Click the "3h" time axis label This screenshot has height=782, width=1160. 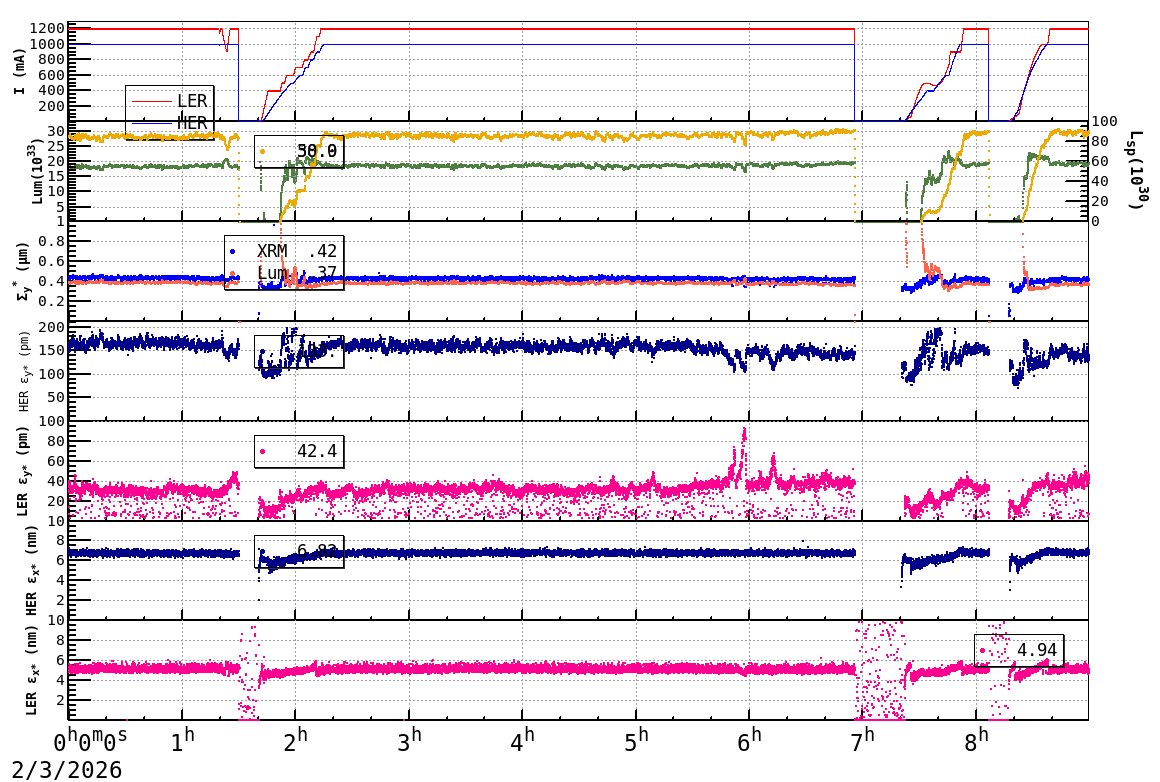pyautogui.click(x=409, y=741)
